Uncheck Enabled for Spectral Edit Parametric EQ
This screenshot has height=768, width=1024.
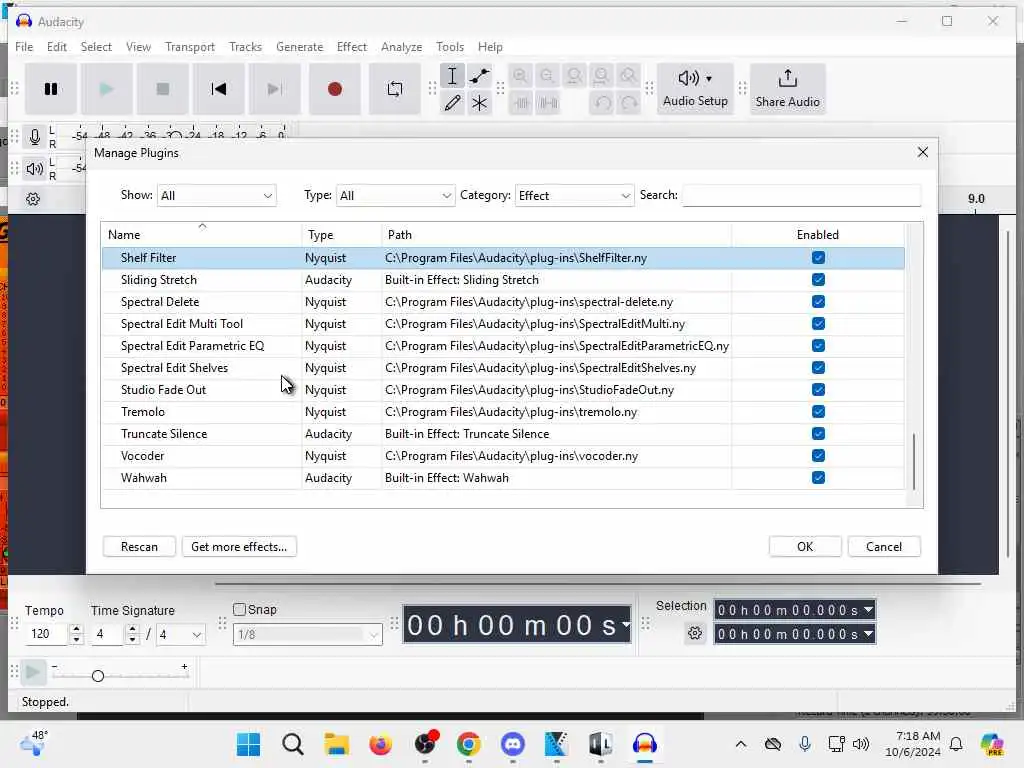click(x=818, y=345)
